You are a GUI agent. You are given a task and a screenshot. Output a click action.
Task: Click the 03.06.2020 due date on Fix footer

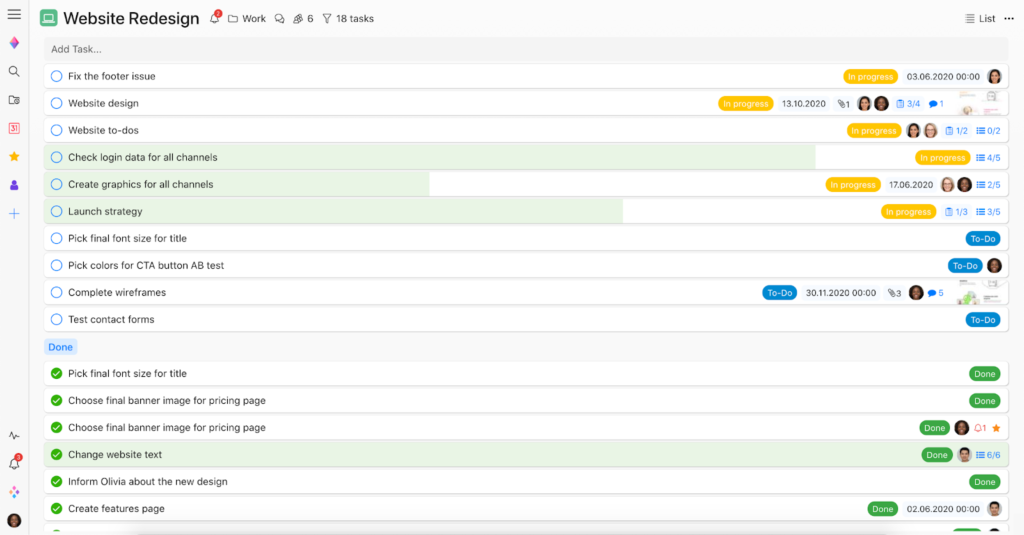click(x=943, y=77)
